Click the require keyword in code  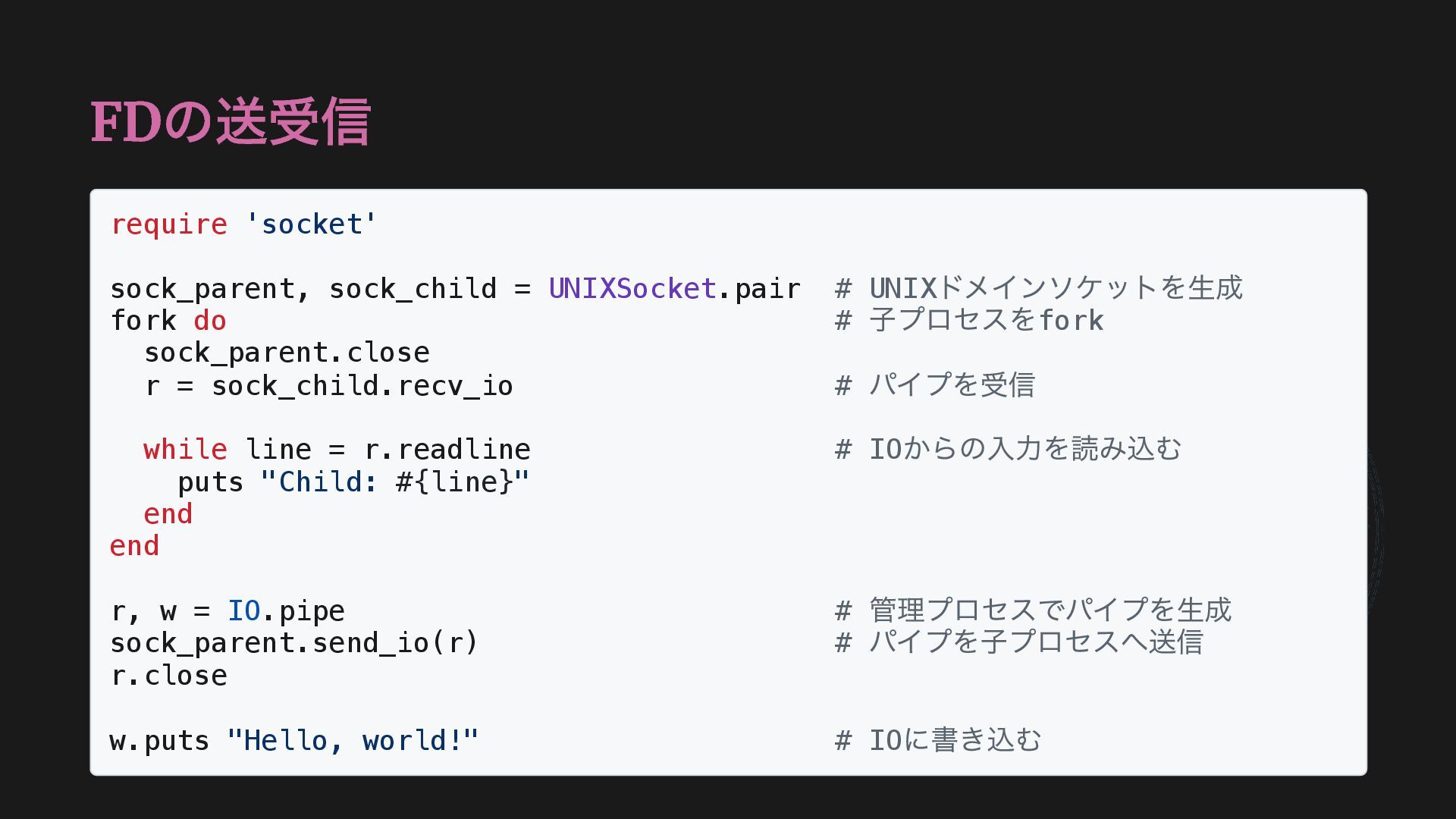click(169, 224)
